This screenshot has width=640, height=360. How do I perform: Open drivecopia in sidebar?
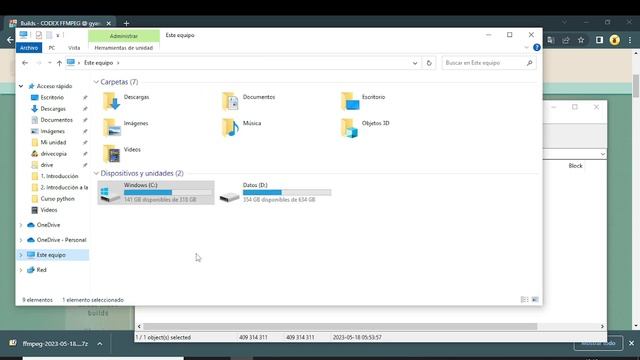tap(53, 154)
